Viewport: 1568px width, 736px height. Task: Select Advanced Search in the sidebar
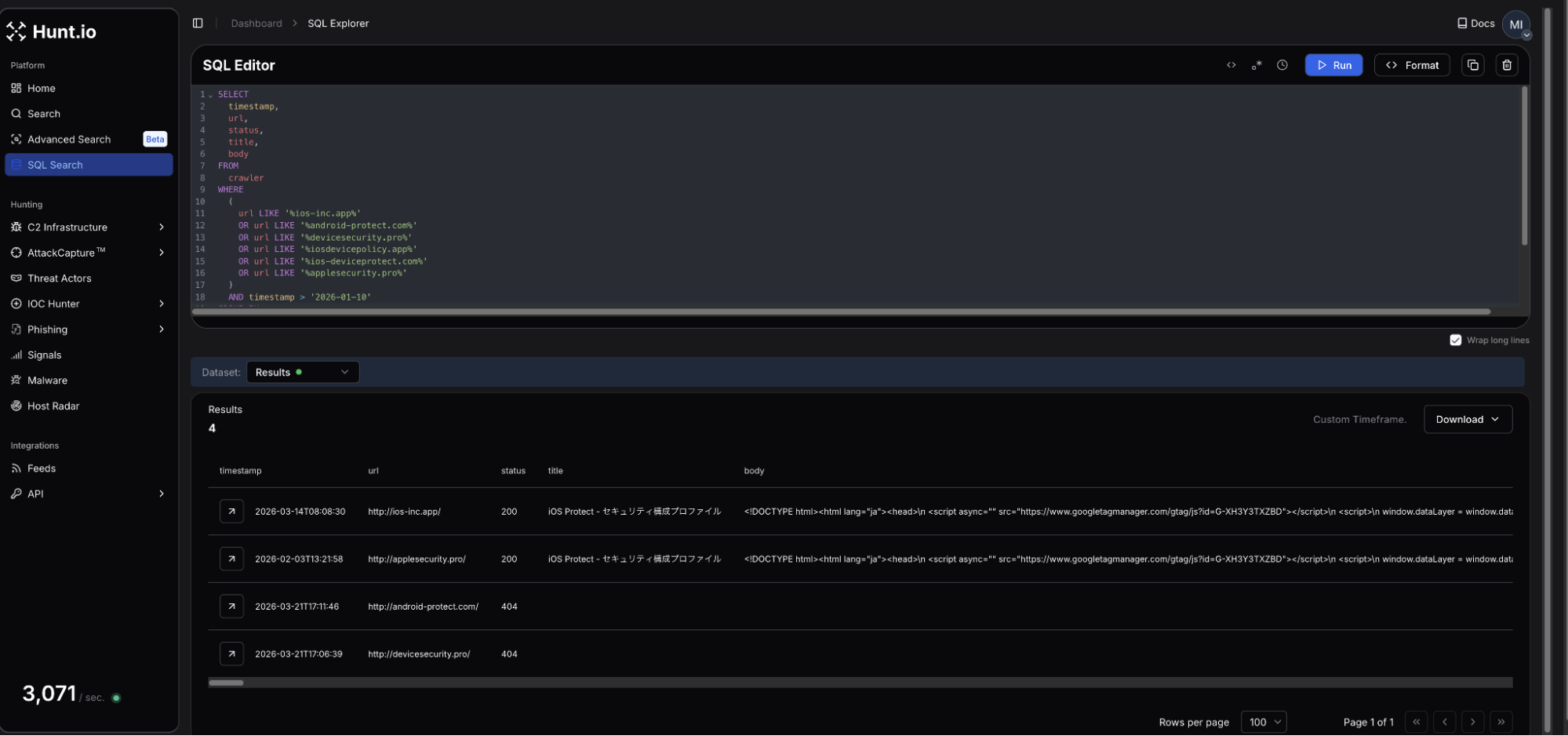point(69,140)
